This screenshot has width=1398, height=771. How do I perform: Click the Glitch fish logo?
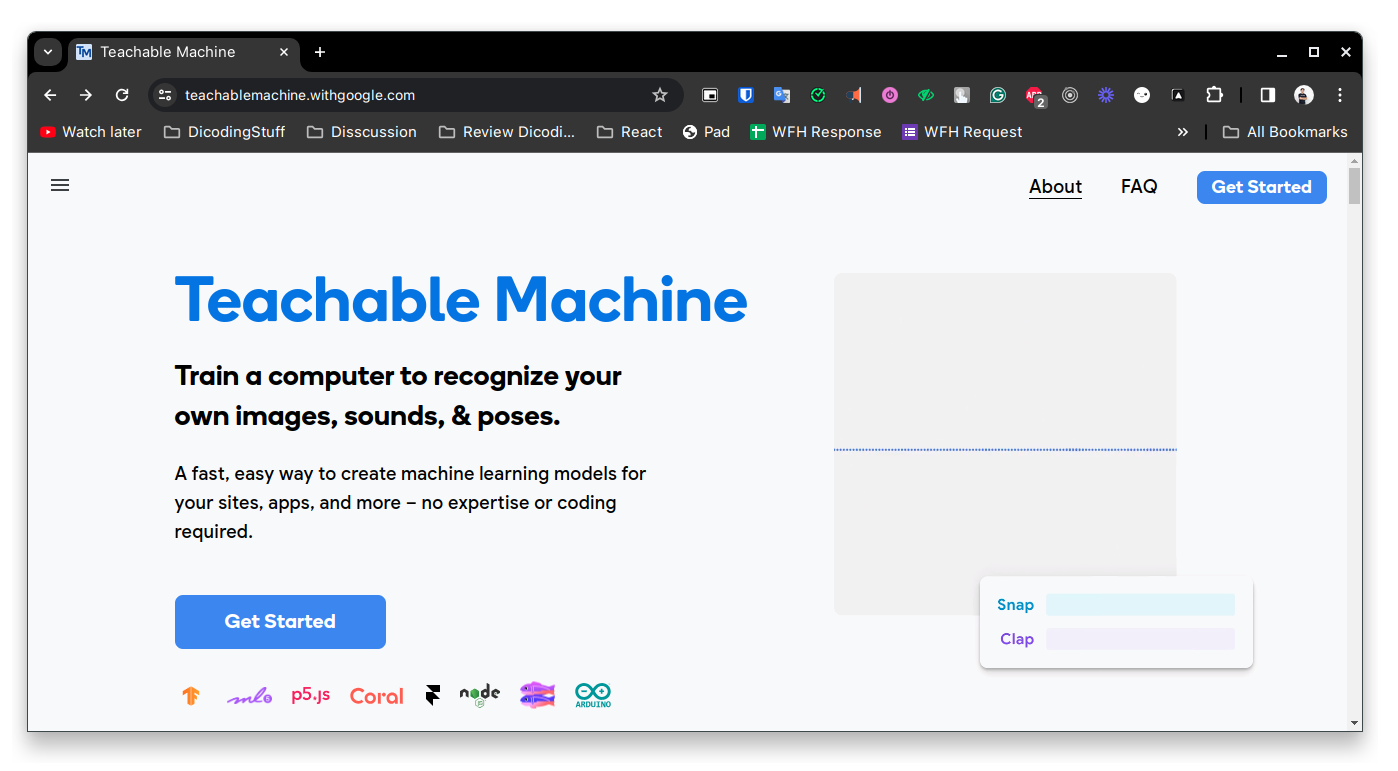pyautogui.click(x=537, y=695)
